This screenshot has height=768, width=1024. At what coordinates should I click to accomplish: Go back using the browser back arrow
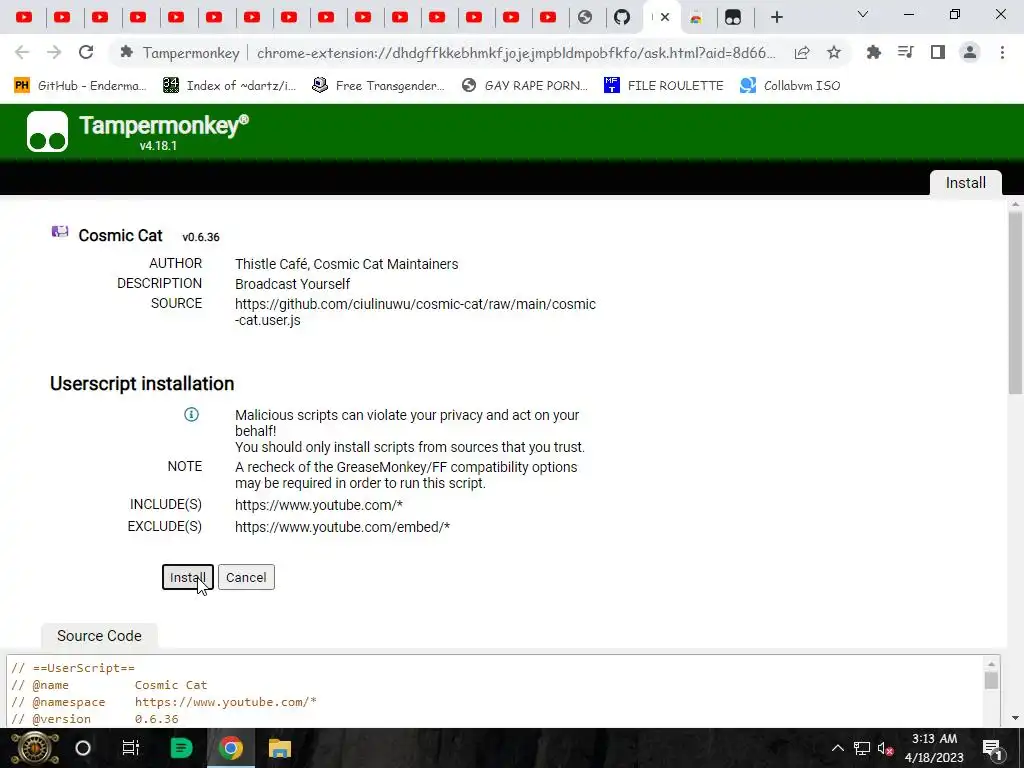pyautogui.click(x=22, y=52)
